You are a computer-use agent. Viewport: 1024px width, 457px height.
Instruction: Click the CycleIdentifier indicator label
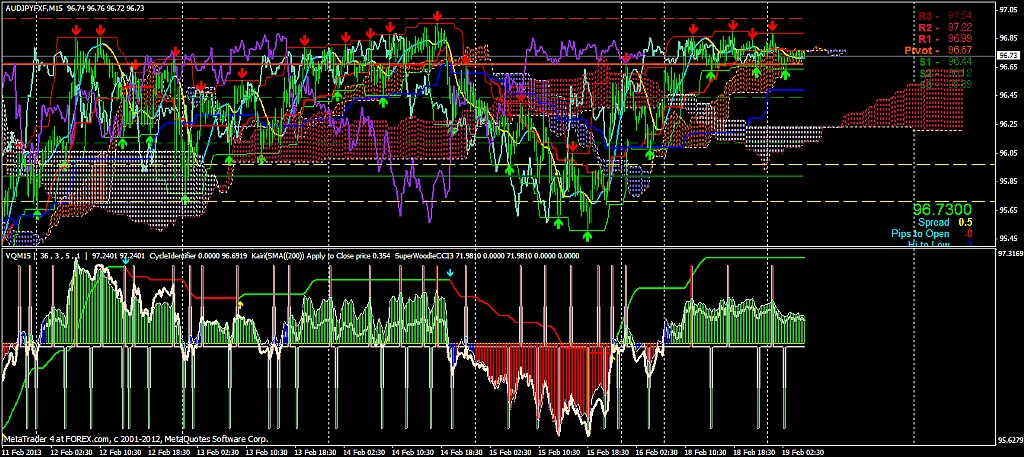pyautogui.click(x=172, y=256)
